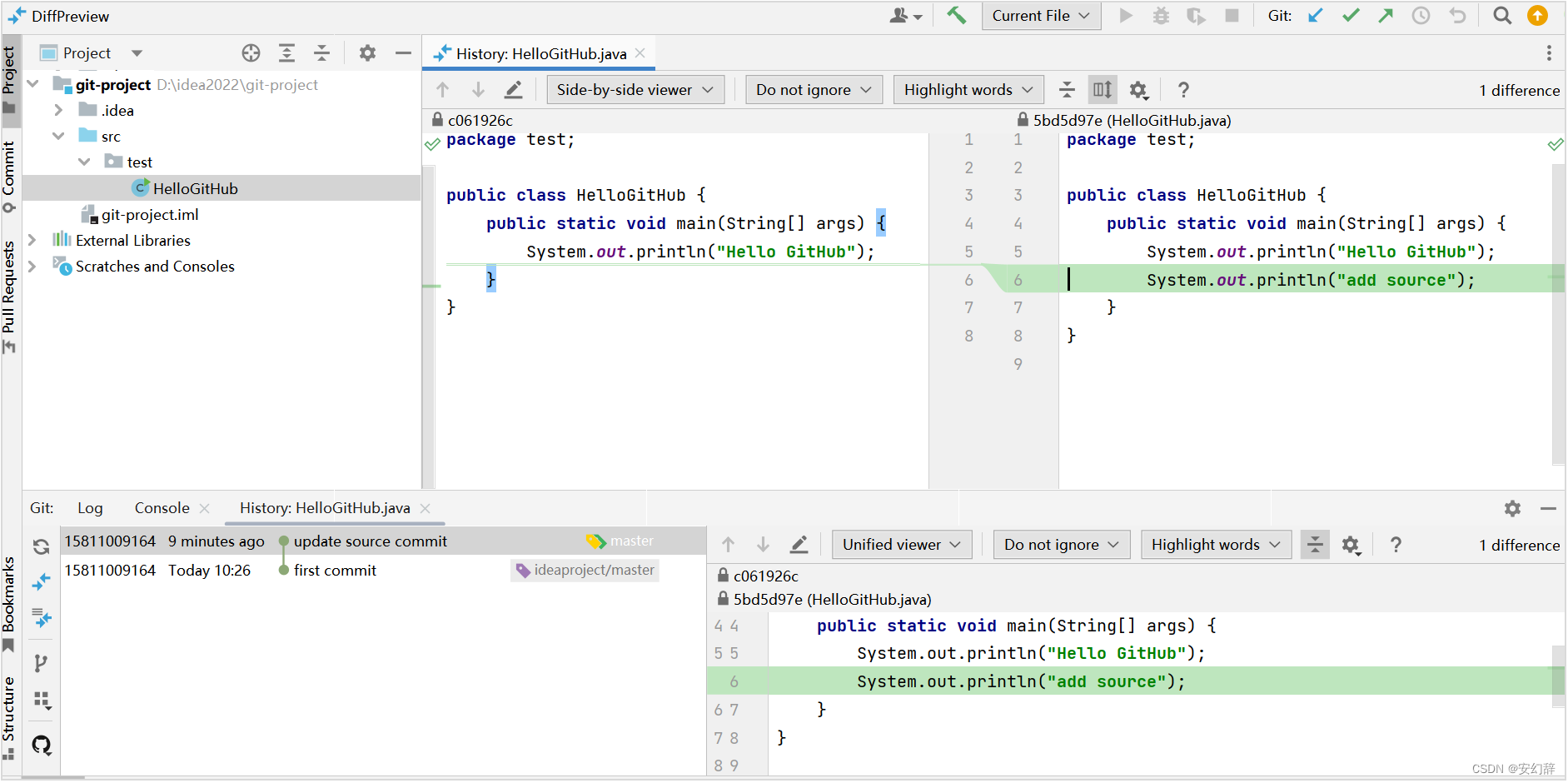Open the Project view type dropdown
This screenshot has height=783, width=1568.
coord(137,53)
